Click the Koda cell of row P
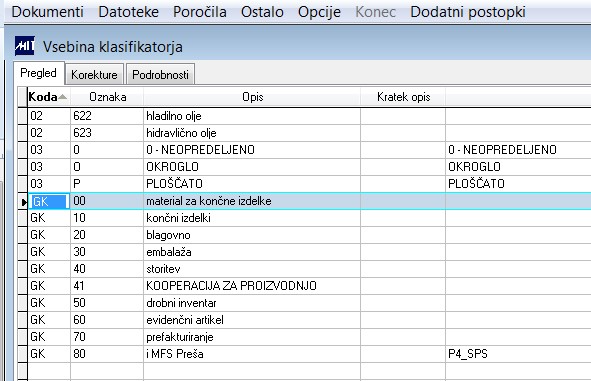The height and width of the screenshot is (381, 591). [49, 184]
